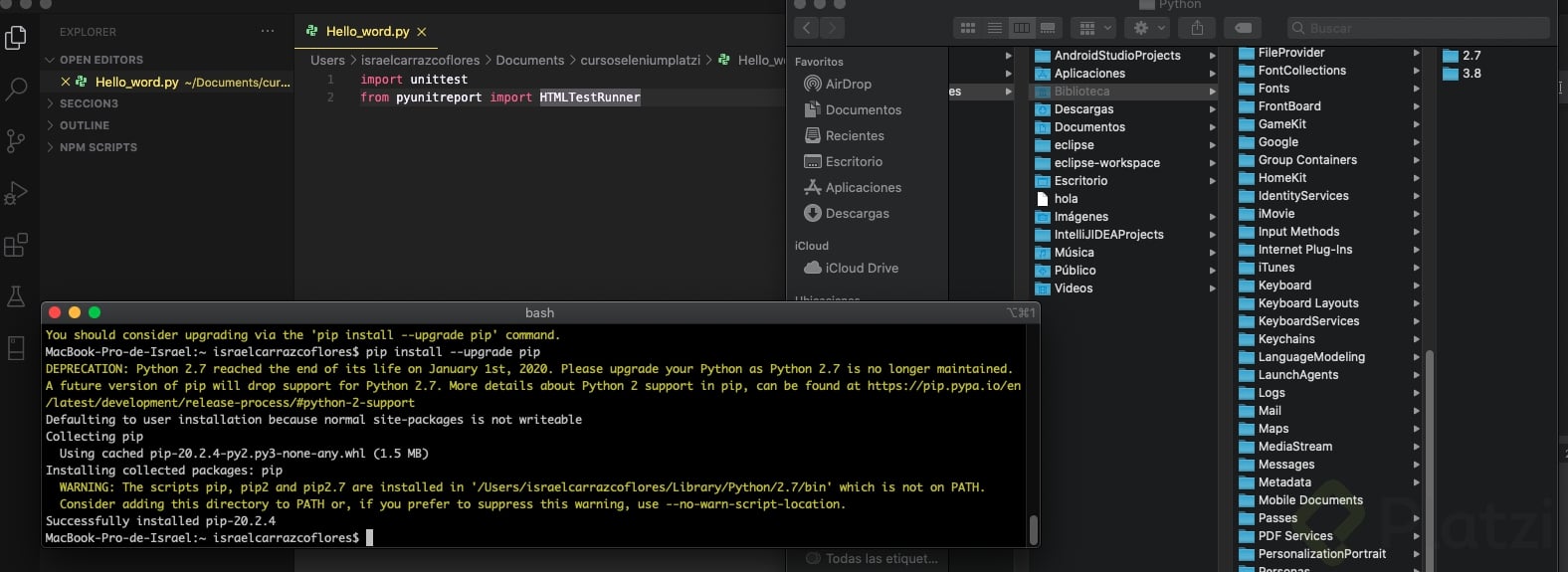
Task: Click iCloud Drive in Finder sidebar
Action: coord(861,269)
